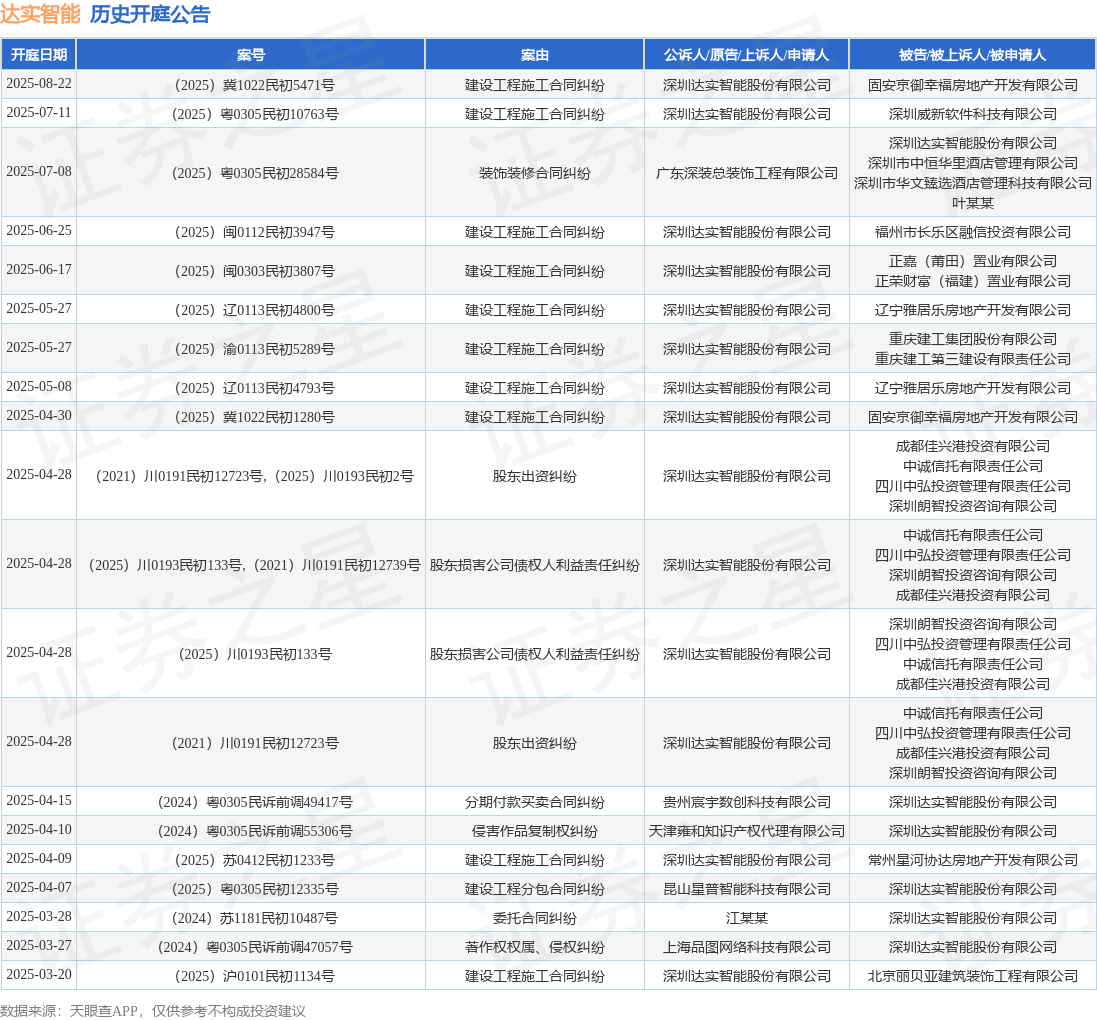Click the 案号 column header

(250, 55)
